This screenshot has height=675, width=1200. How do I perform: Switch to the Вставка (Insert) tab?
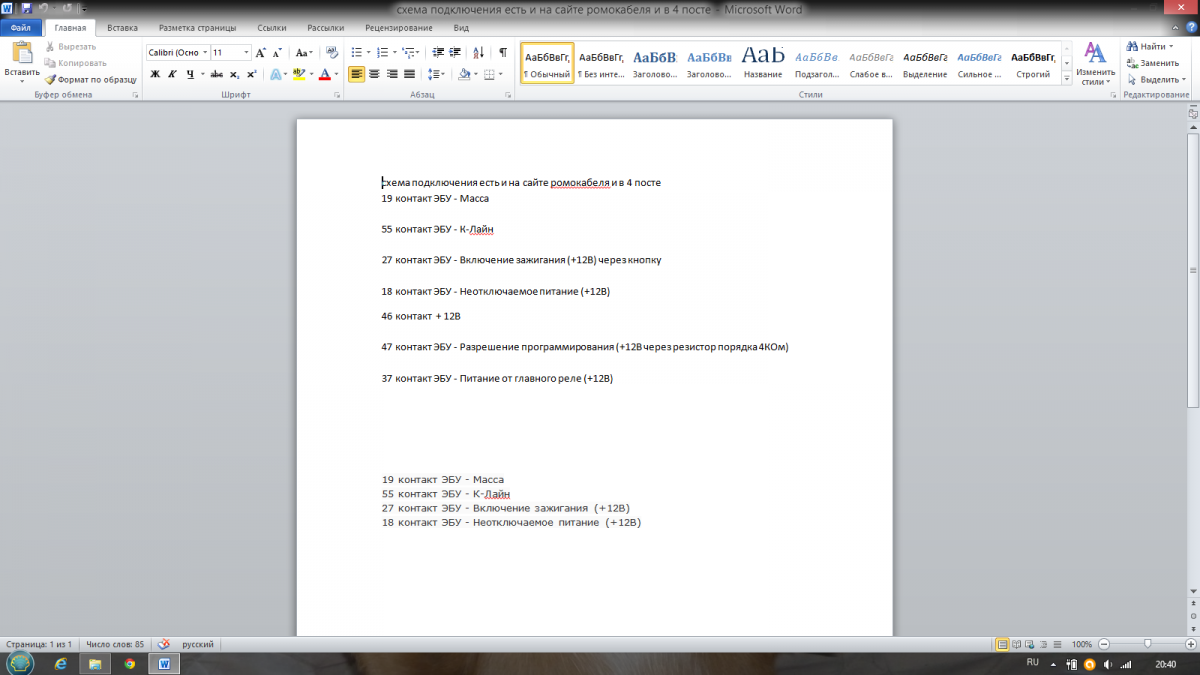click(x=122, y=28)
